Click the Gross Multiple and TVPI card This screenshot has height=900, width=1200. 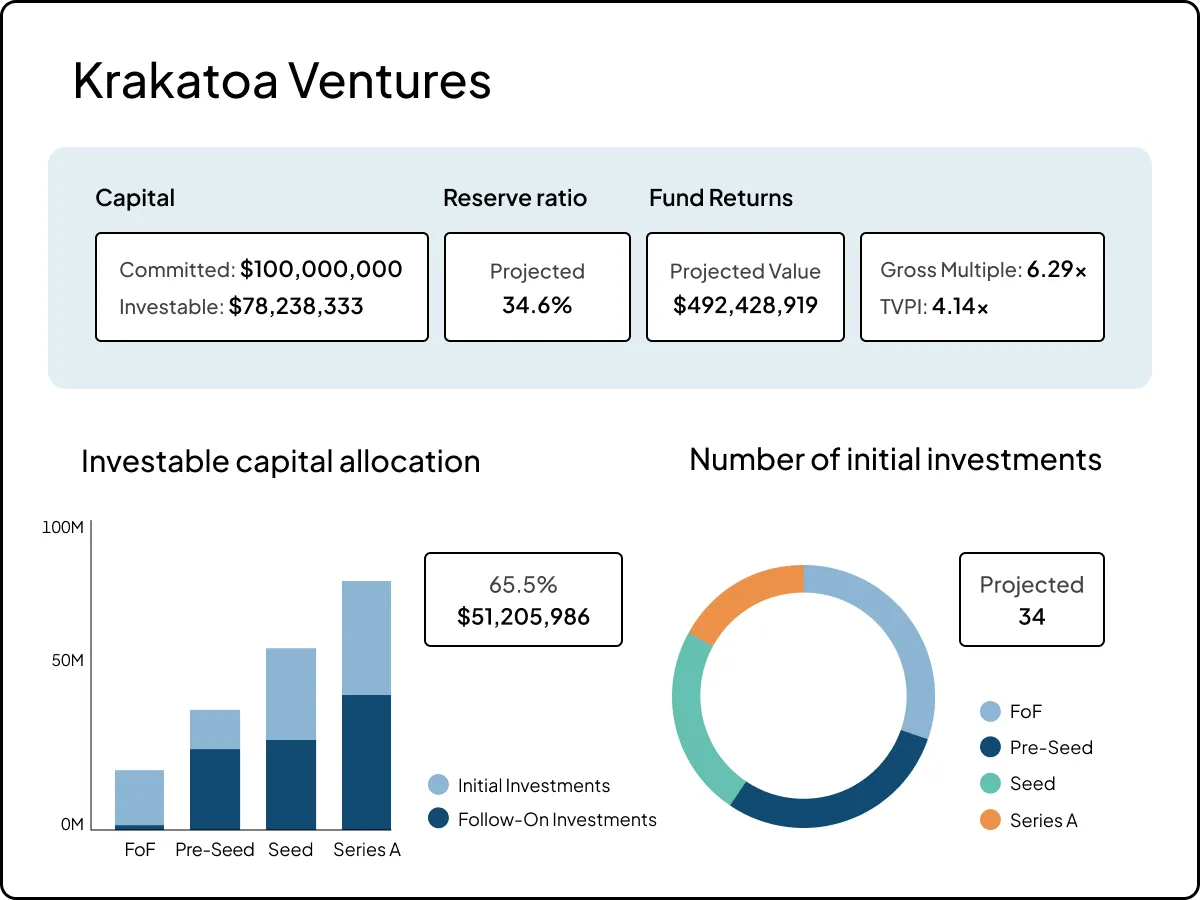[x=982, y=288]
